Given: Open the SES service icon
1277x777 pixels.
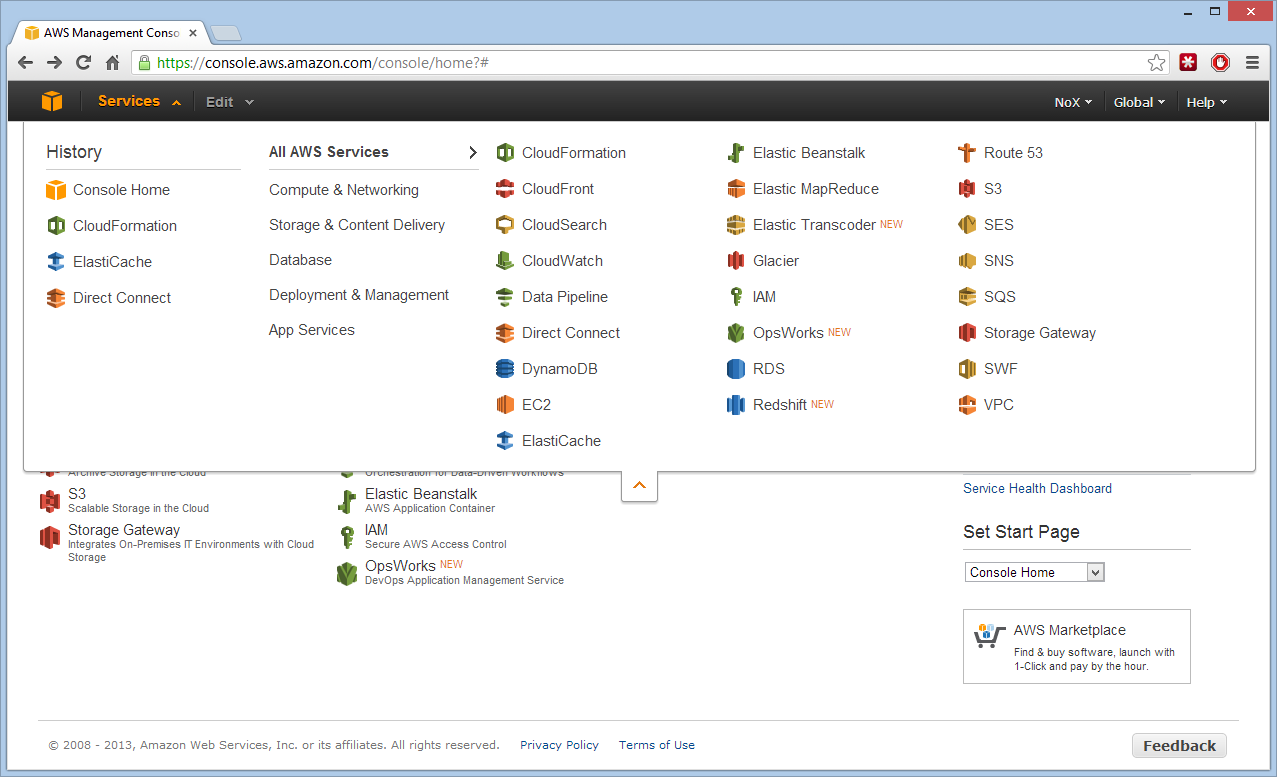Looking at the screenshot, I should pyautogui.click(x=967, y=225).
